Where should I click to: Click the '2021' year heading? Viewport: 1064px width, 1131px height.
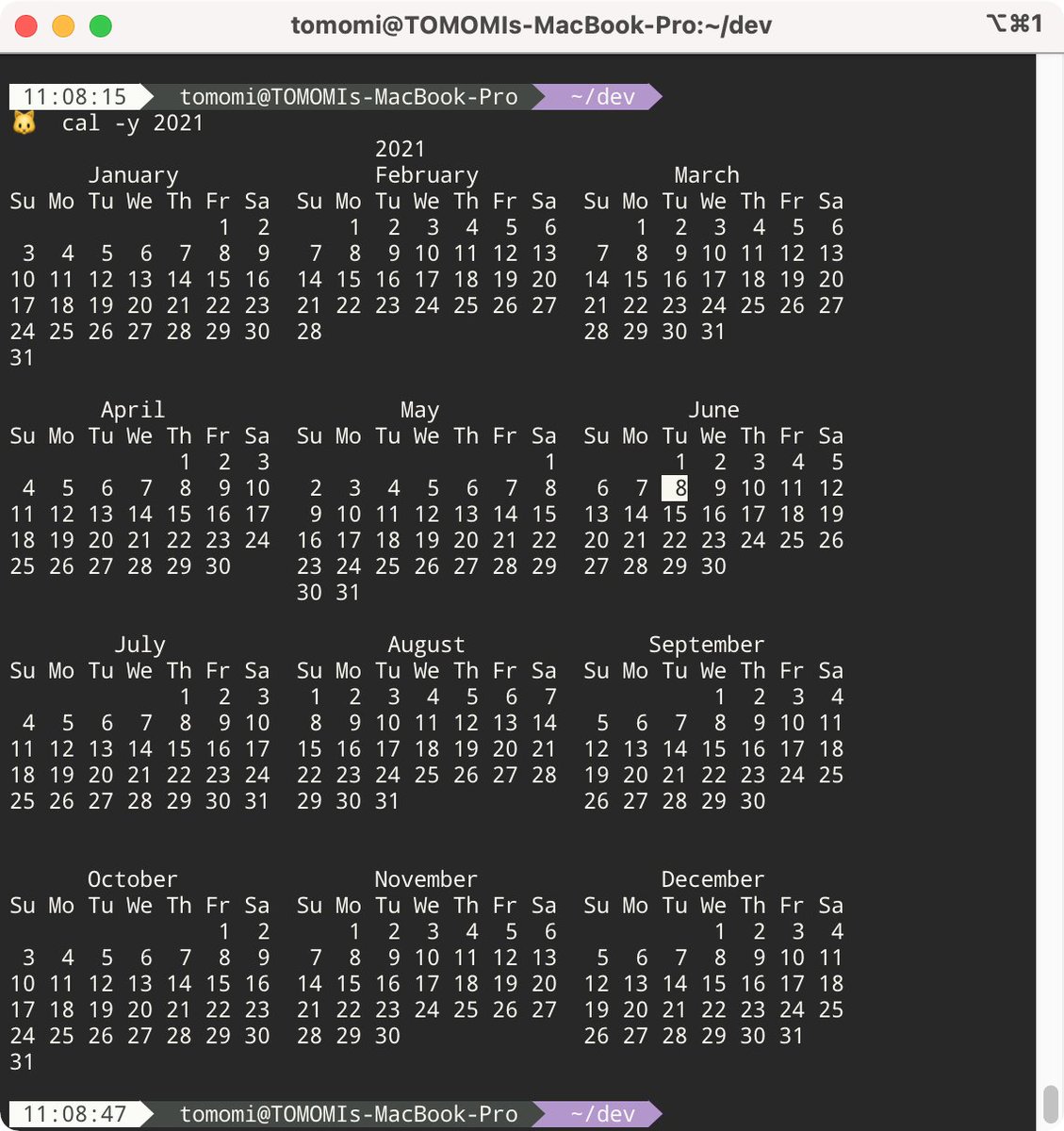click(x=401, y=149)
